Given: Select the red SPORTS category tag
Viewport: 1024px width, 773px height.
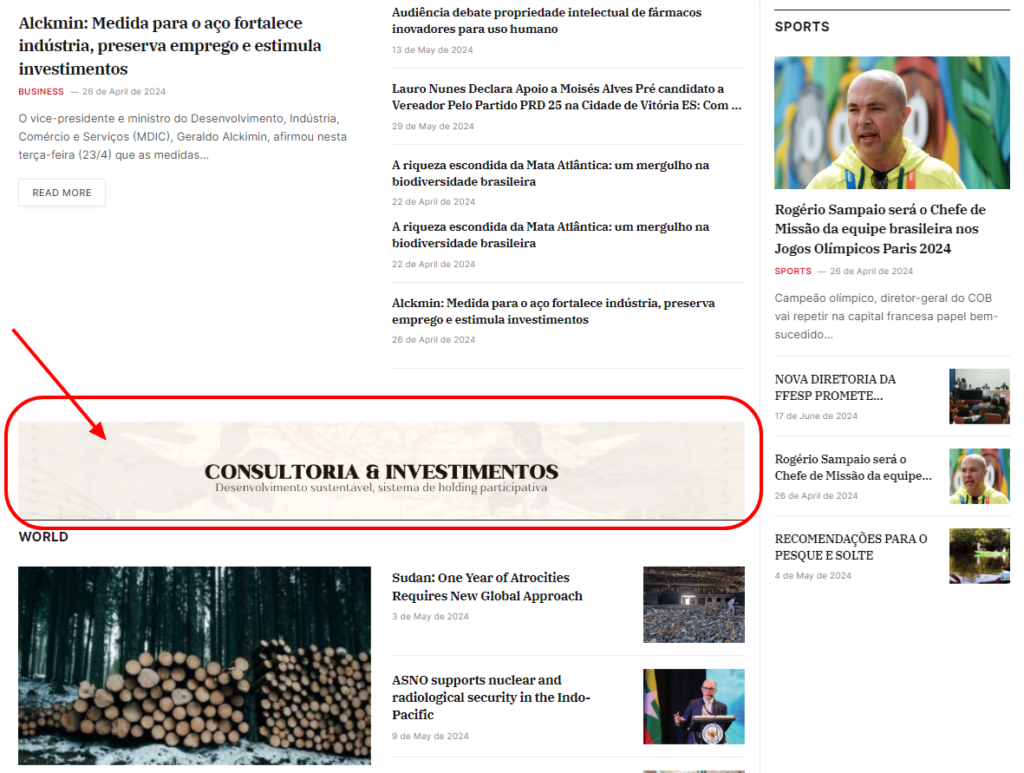Looking at the screenshot, I should [x=792, y=270].
